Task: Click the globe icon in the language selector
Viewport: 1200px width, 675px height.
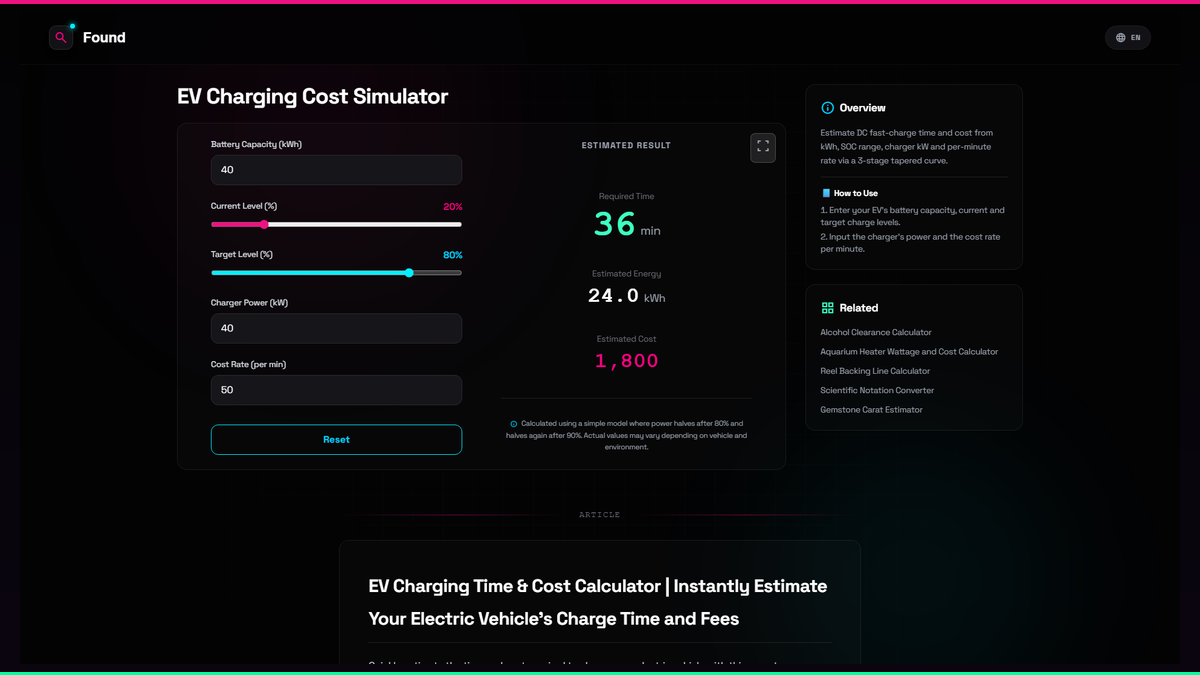Action: (x=1121, y=38)
